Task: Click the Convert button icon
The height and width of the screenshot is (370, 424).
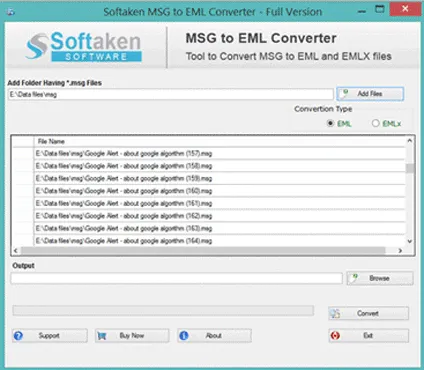Action: (335, 313)
